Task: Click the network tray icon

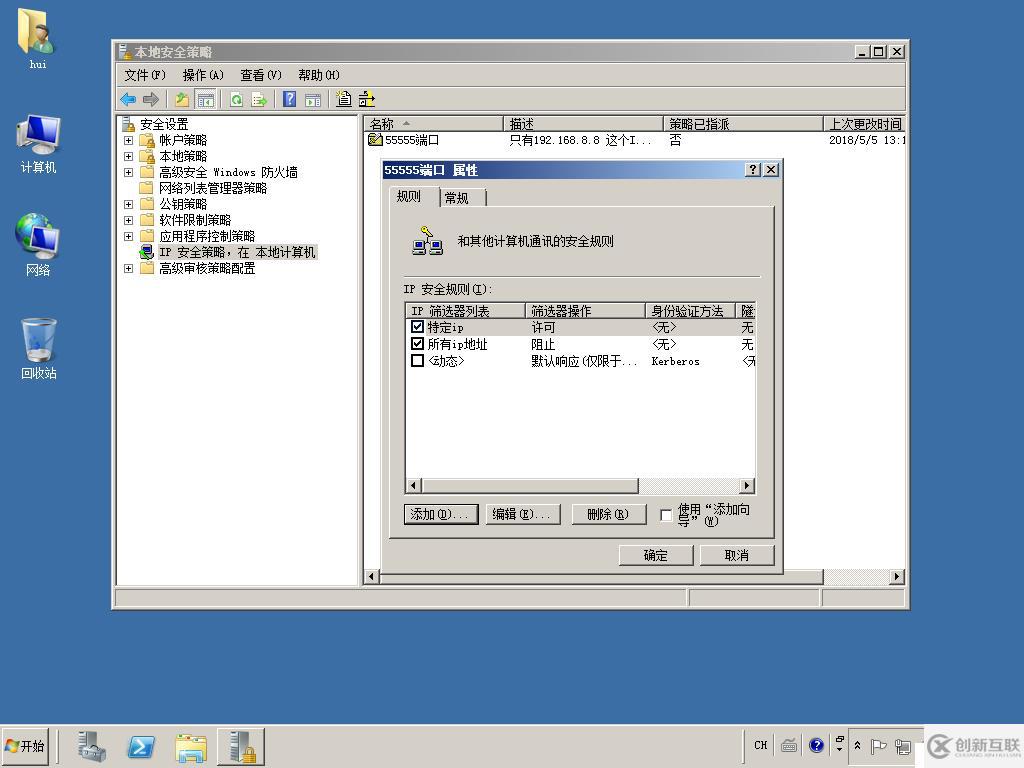Action: 903,745
